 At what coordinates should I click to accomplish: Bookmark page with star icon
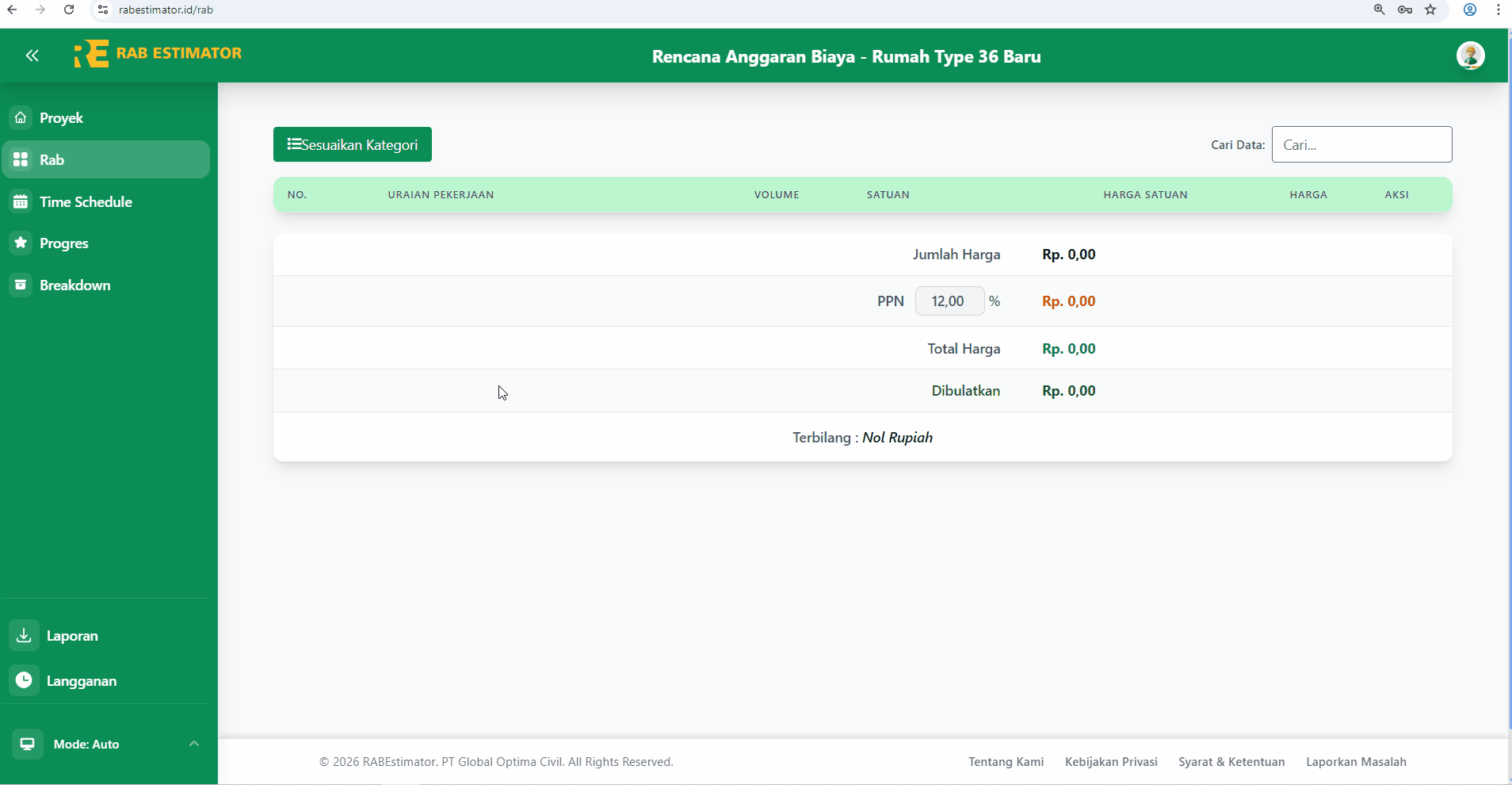click(1430, 10)
